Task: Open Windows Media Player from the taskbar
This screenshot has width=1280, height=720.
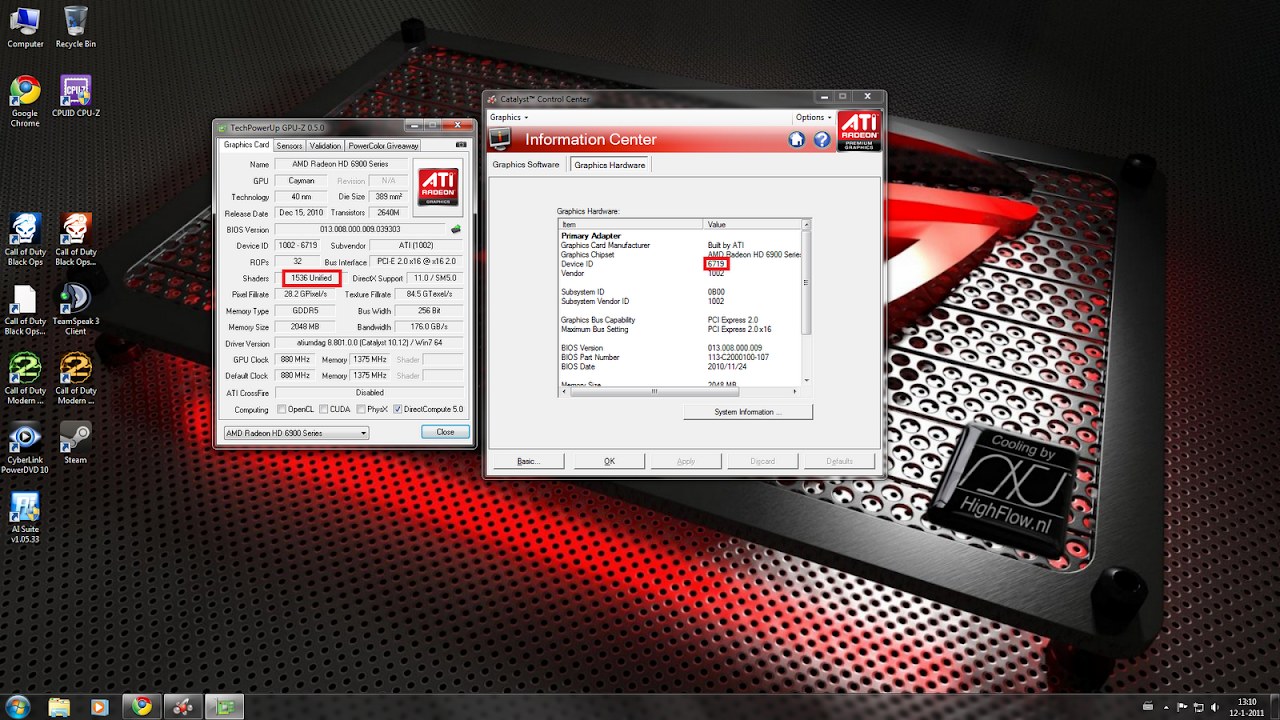Action: (99, 707)
